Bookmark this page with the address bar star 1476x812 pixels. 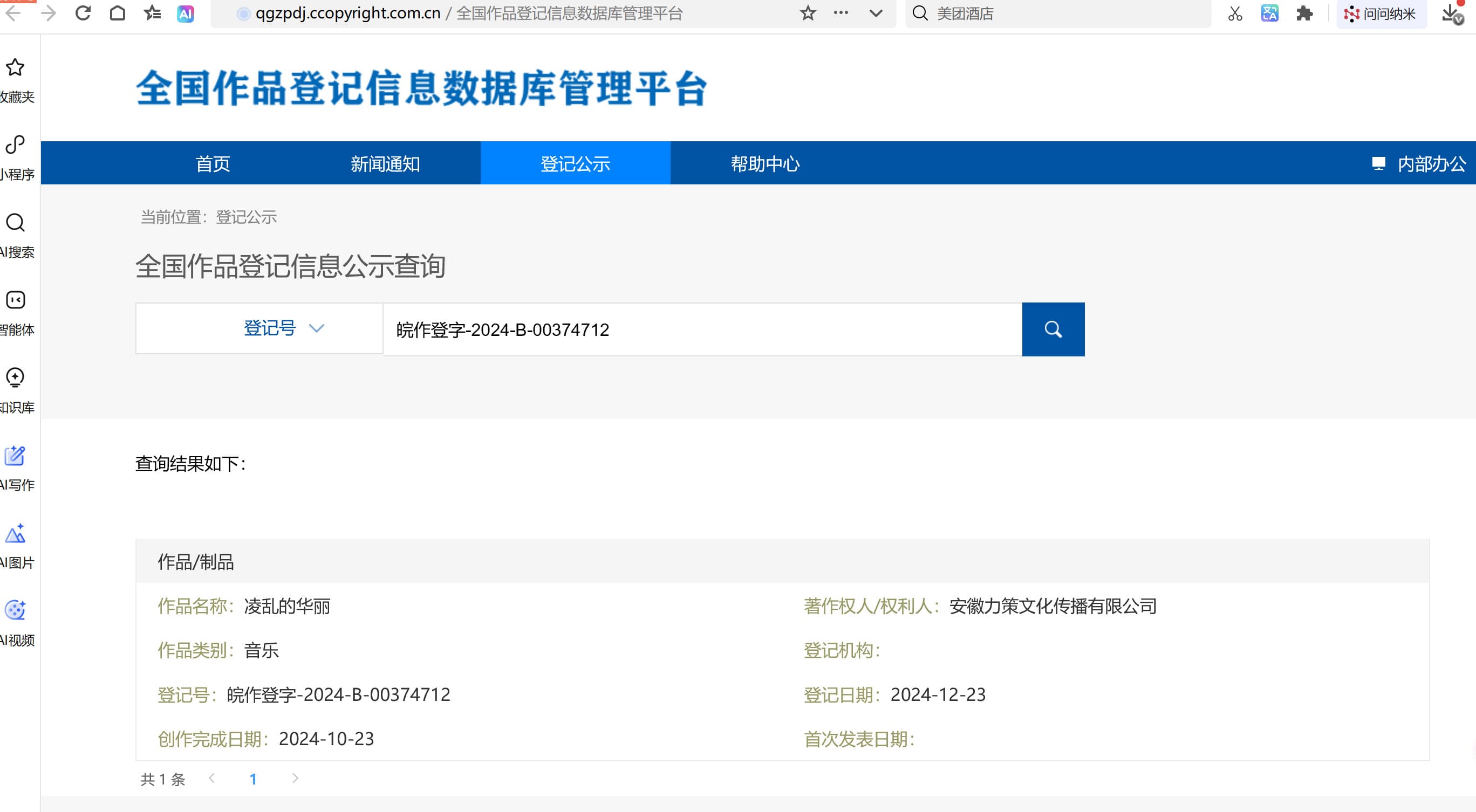tap(808, 13)
